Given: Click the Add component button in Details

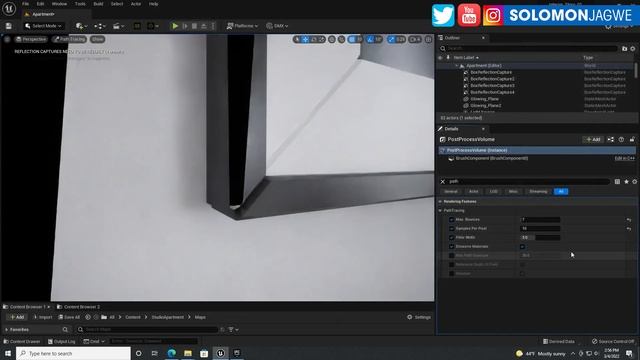Looking at the screenshot, I should (x=593, y=140).
